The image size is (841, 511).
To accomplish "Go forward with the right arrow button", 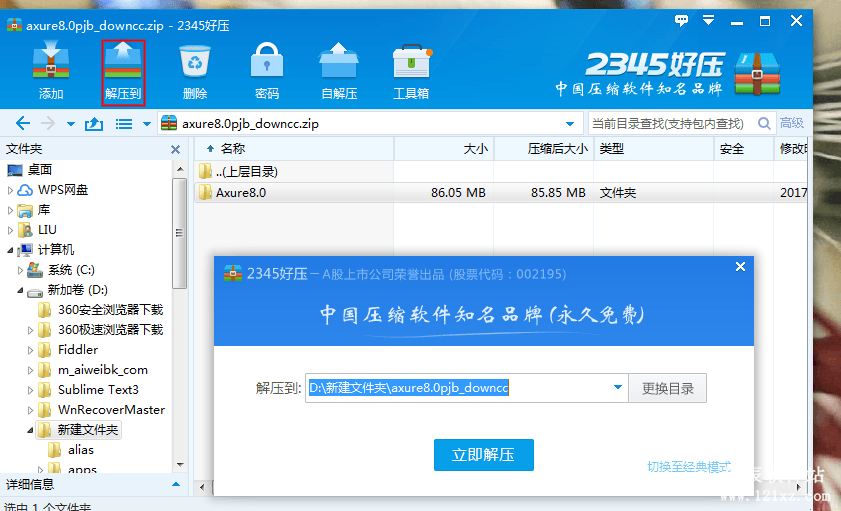I will pyautogui.click(x=48, y=124).
